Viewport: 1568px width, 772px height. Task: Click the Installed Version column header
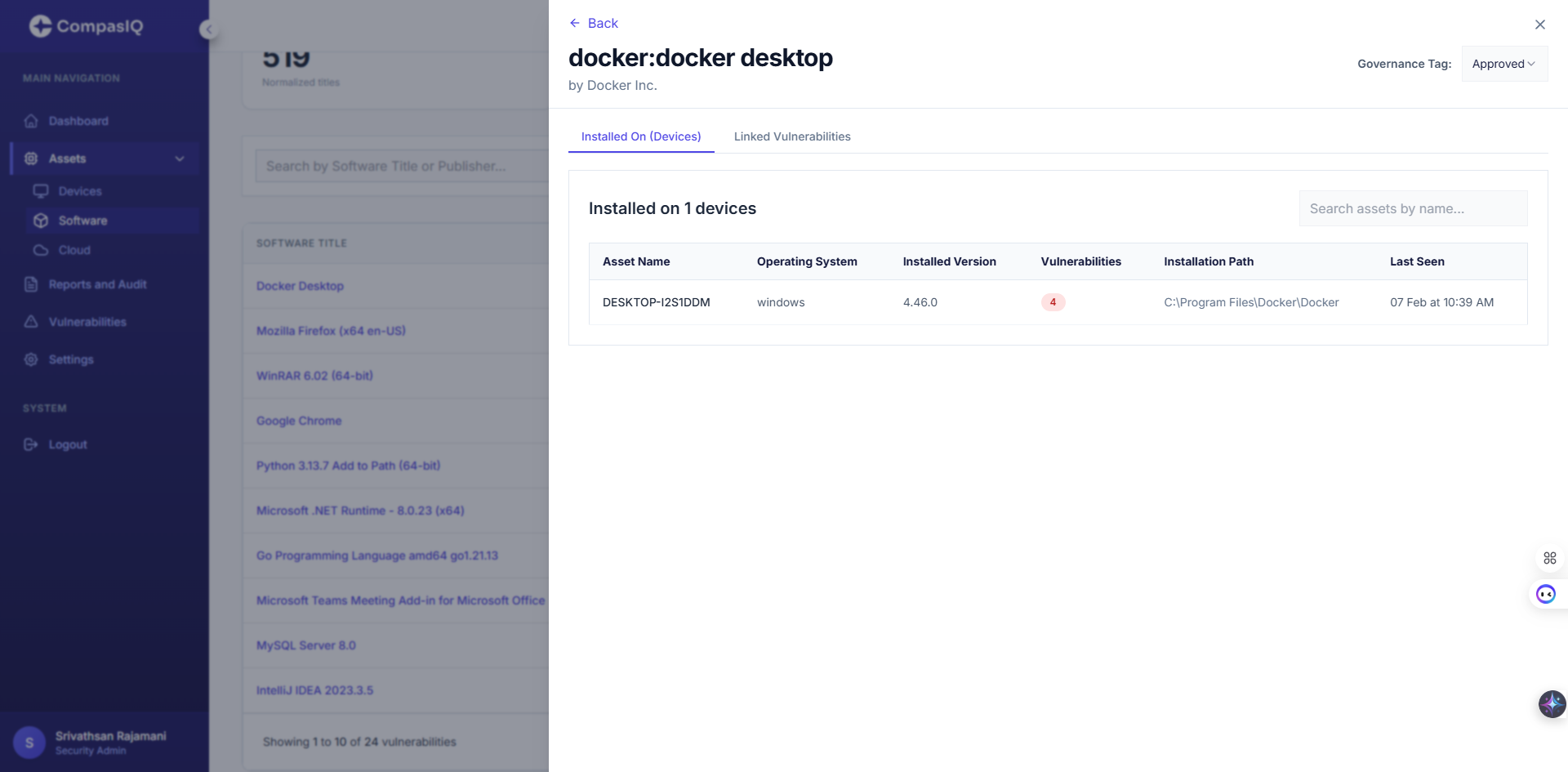click(949, 261)
